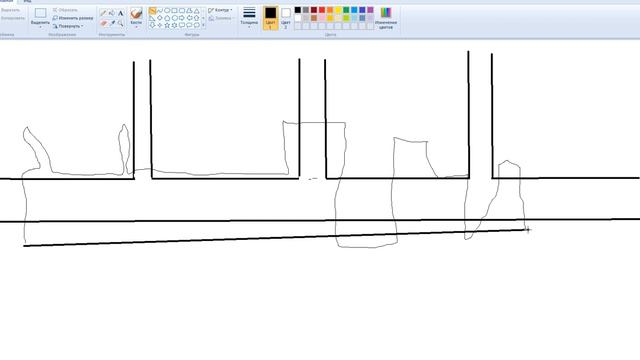Select the Five-point star shape

point(167,25)
